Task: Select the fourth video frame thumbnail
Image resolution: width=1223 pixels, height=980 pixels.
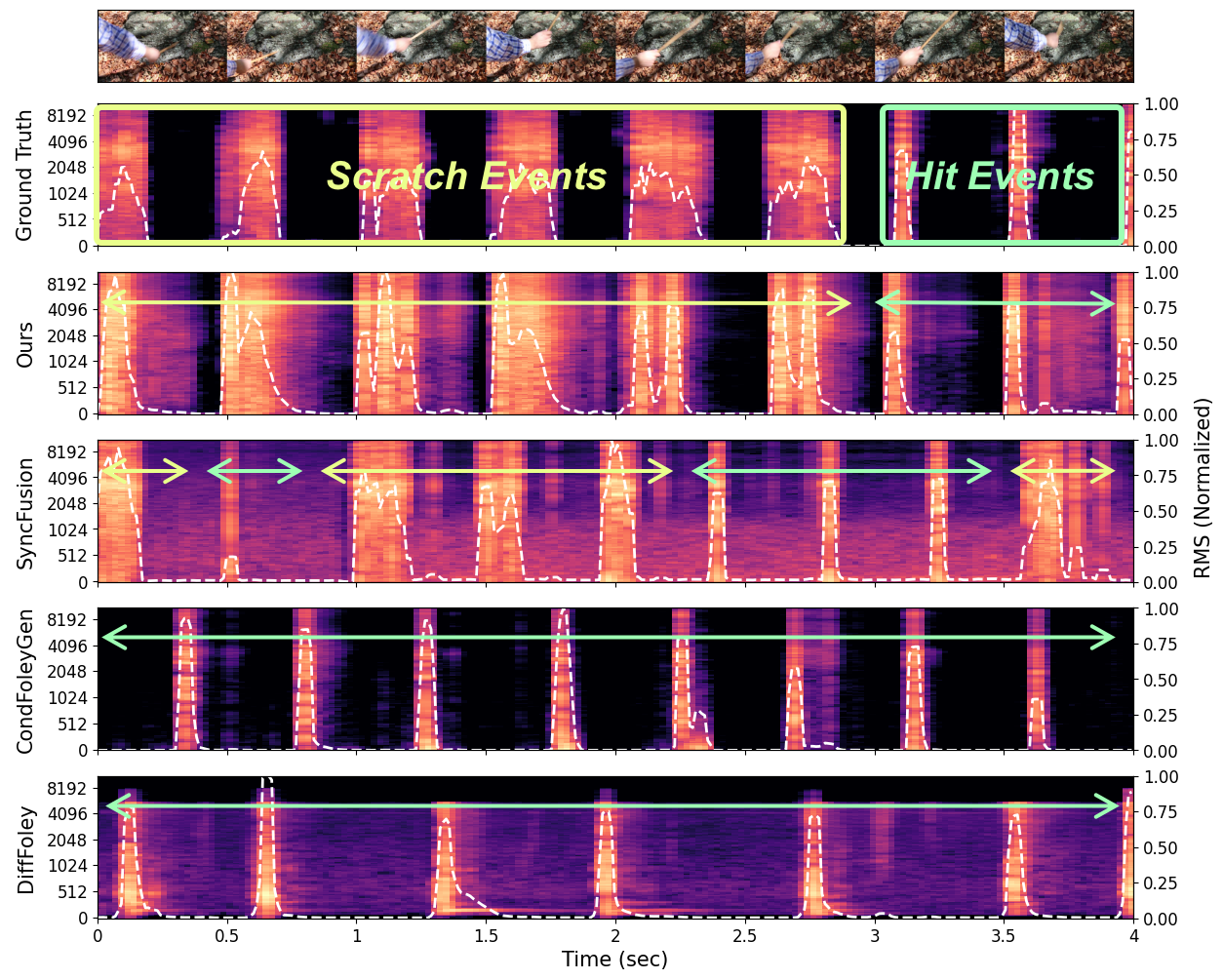Action: pos(551,46)
